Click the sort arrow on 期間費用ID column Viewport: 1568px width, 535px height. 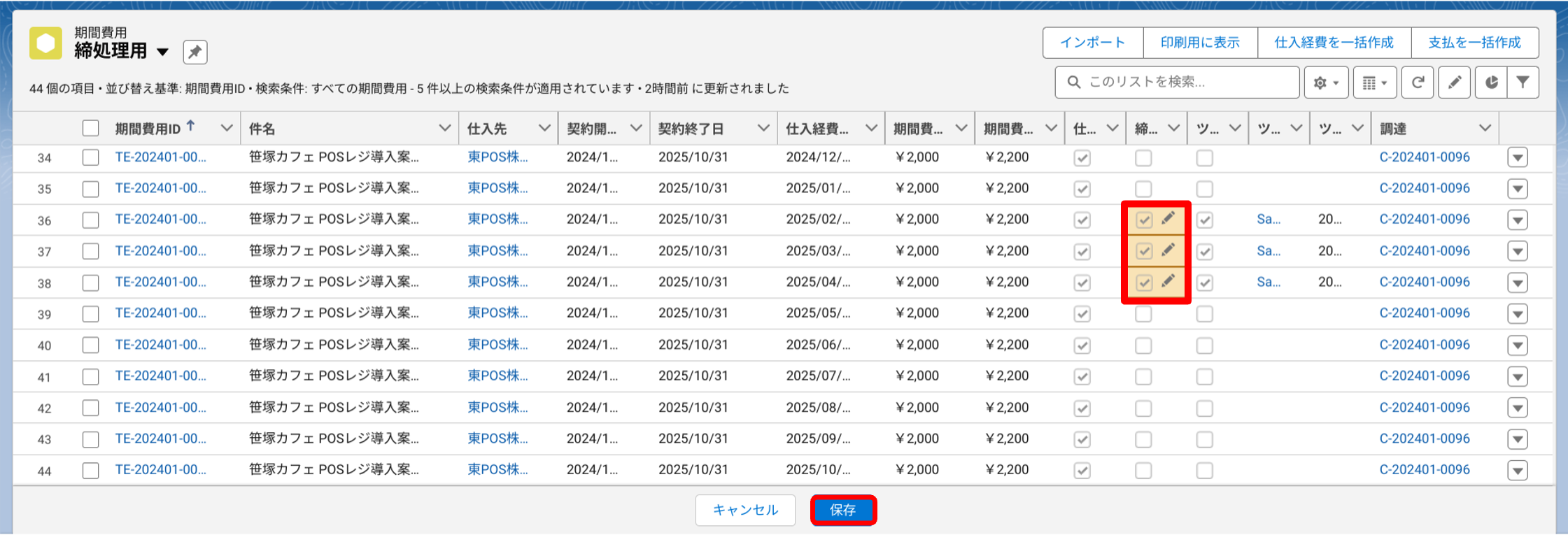[x=190, y=127]
